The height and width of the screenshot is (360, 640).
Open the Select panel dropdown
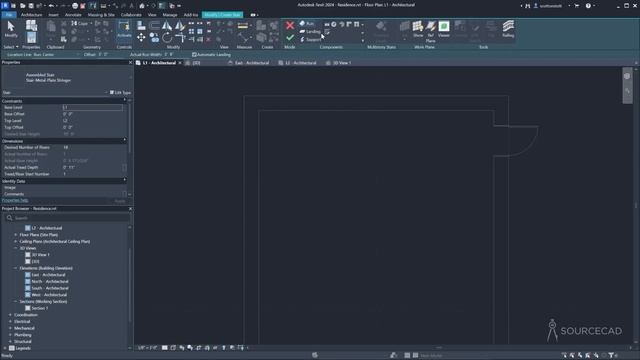coord(11,47)
